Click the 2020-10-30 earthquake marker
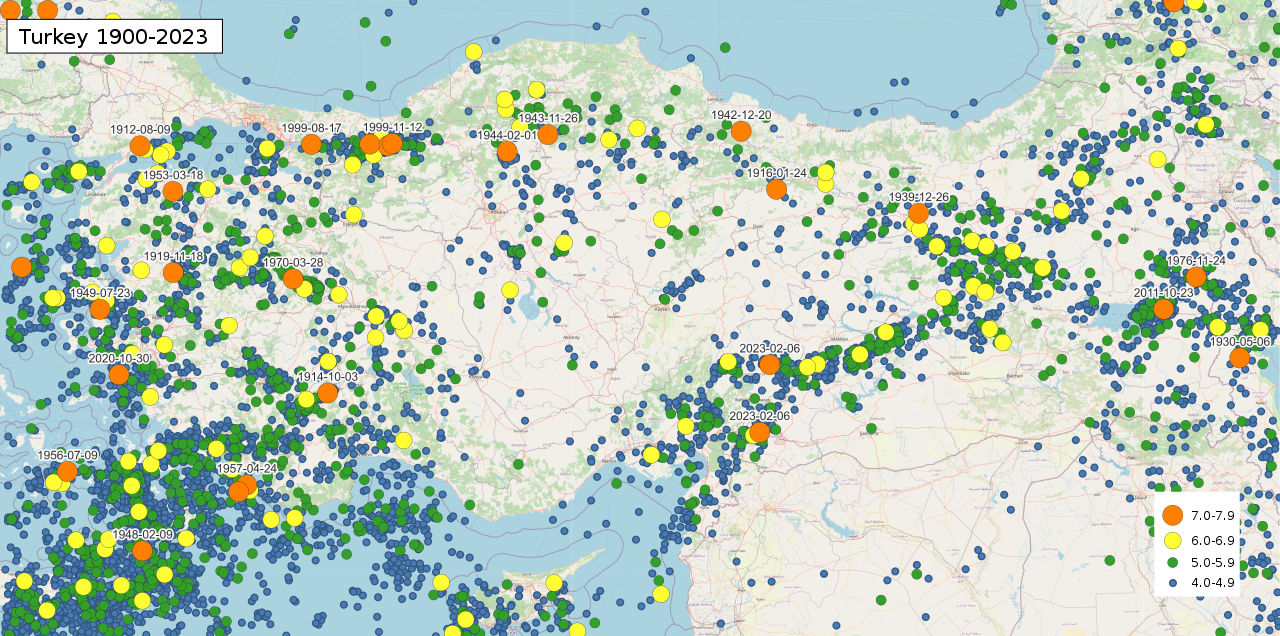Viewport: 1280px width, 636px height. point(119,374)
